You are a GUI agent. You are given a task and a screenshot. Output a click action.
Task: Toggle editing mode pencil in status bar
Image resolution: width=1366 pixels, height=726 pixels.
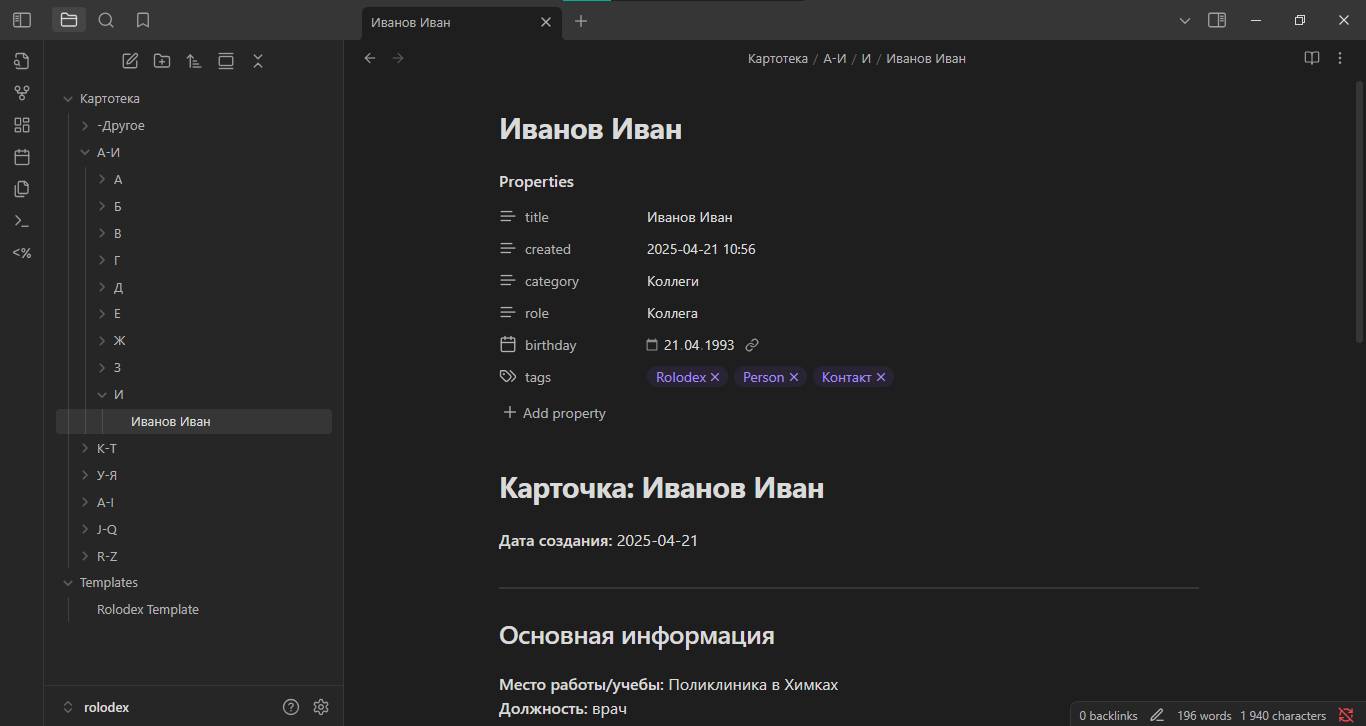coord(1157,715)
